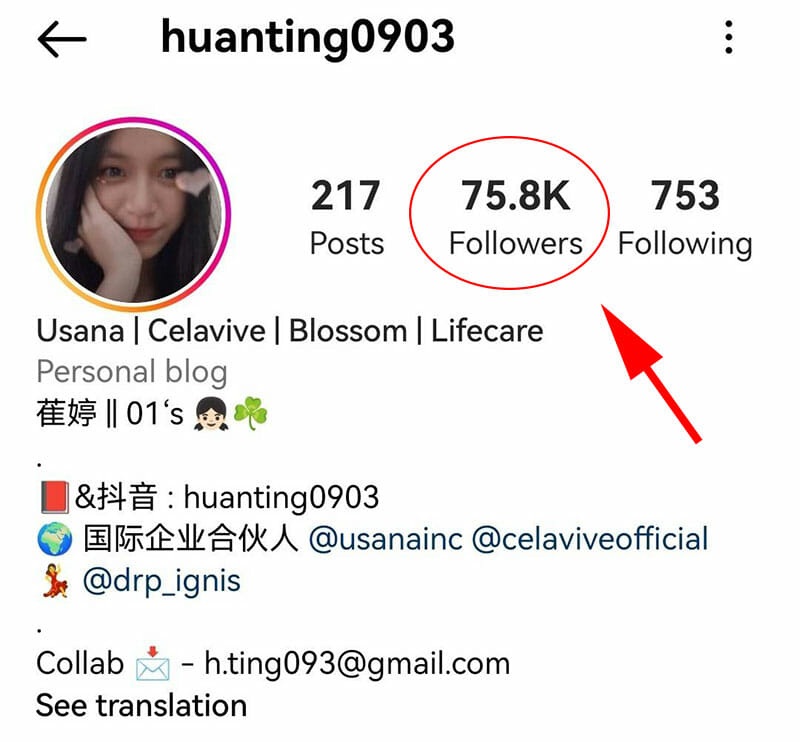The width and height of the screenshot is (800, 742).
Task: Tap See translation below the bio
Action: click(141, 706)
